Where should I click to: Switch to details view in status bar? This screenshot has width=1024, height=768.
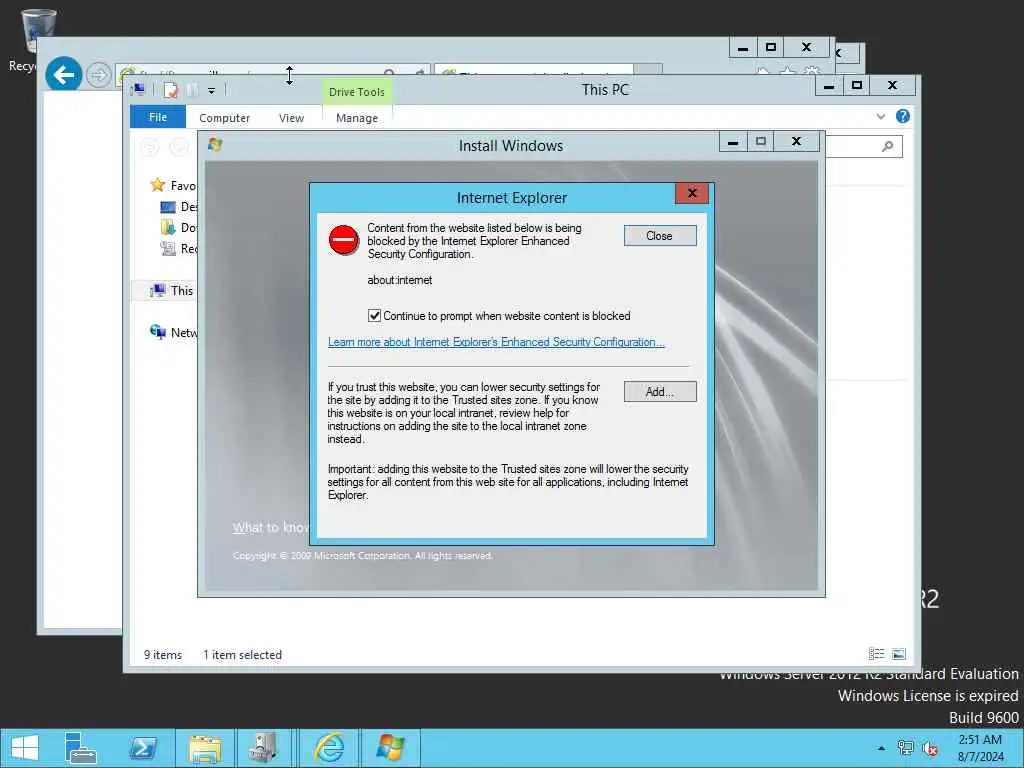point(876,654)
